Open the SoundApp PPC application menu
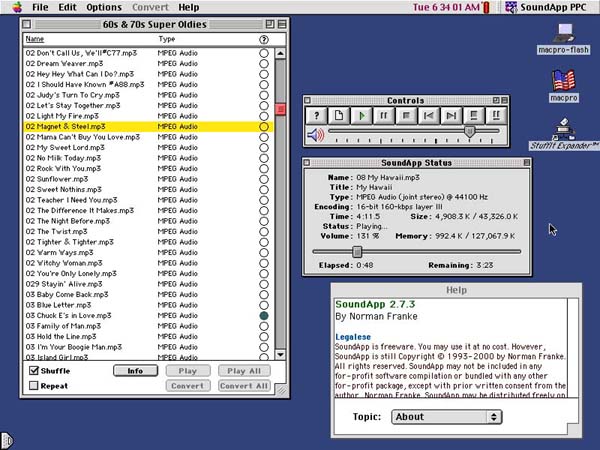The height and width of the screenshot is (450, 600). click(546, 7)
